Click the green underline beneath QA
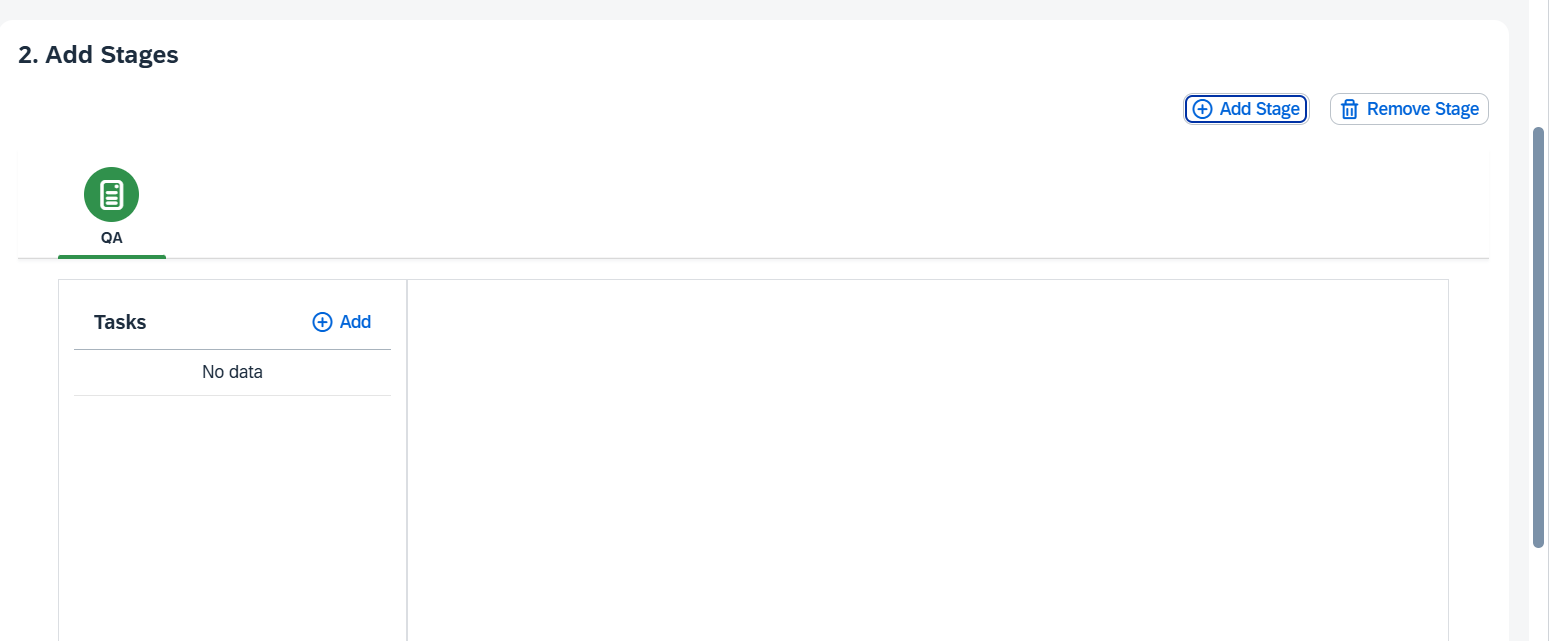Image resolution: width=1549 pixels, height=641 pixels. click(x=111, y=257)
